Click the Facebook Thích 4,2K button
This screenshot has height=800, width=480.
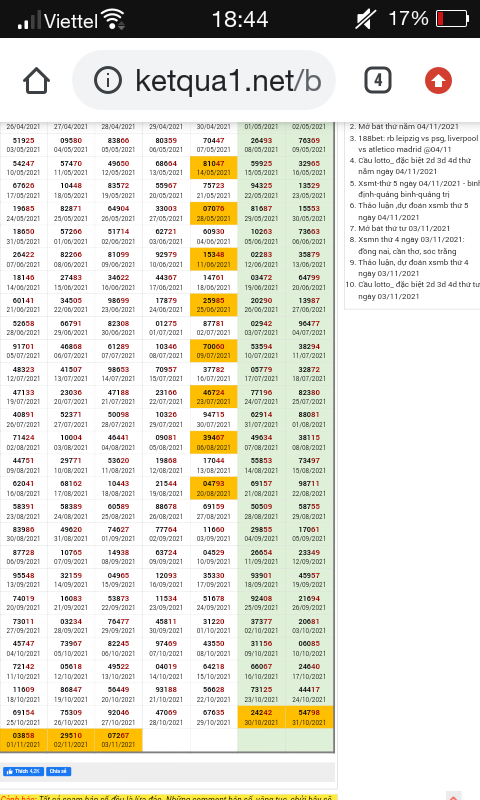point(23,771)
